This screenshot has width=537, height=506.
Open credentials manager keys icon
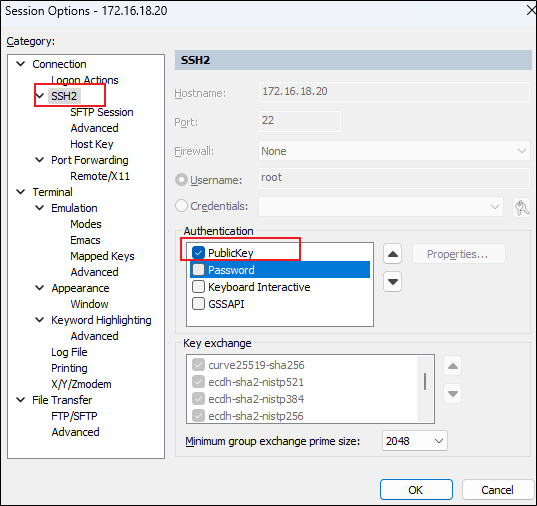pos(521,207)
